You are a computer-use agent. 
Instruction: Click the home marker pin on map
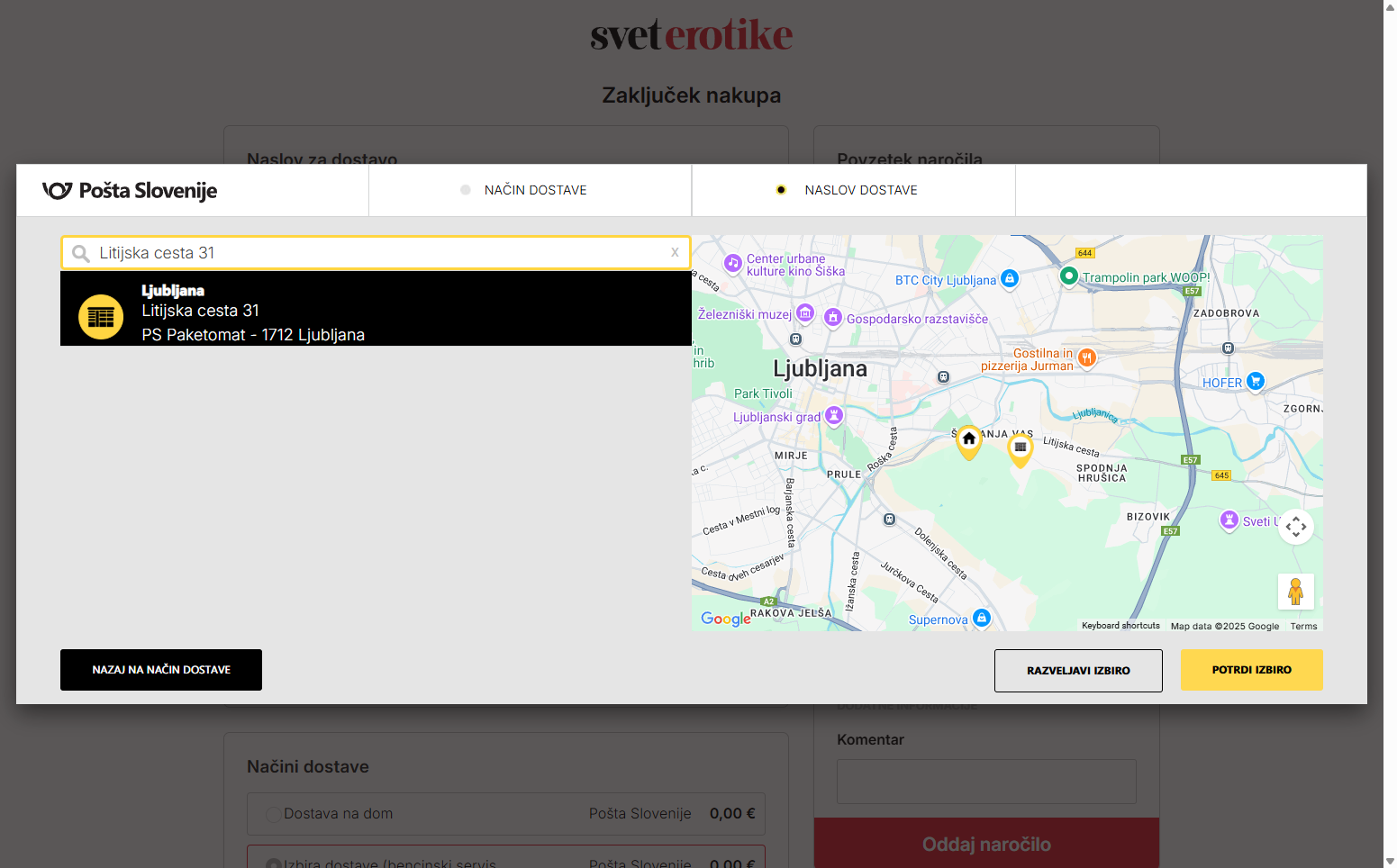pos(968,440)
